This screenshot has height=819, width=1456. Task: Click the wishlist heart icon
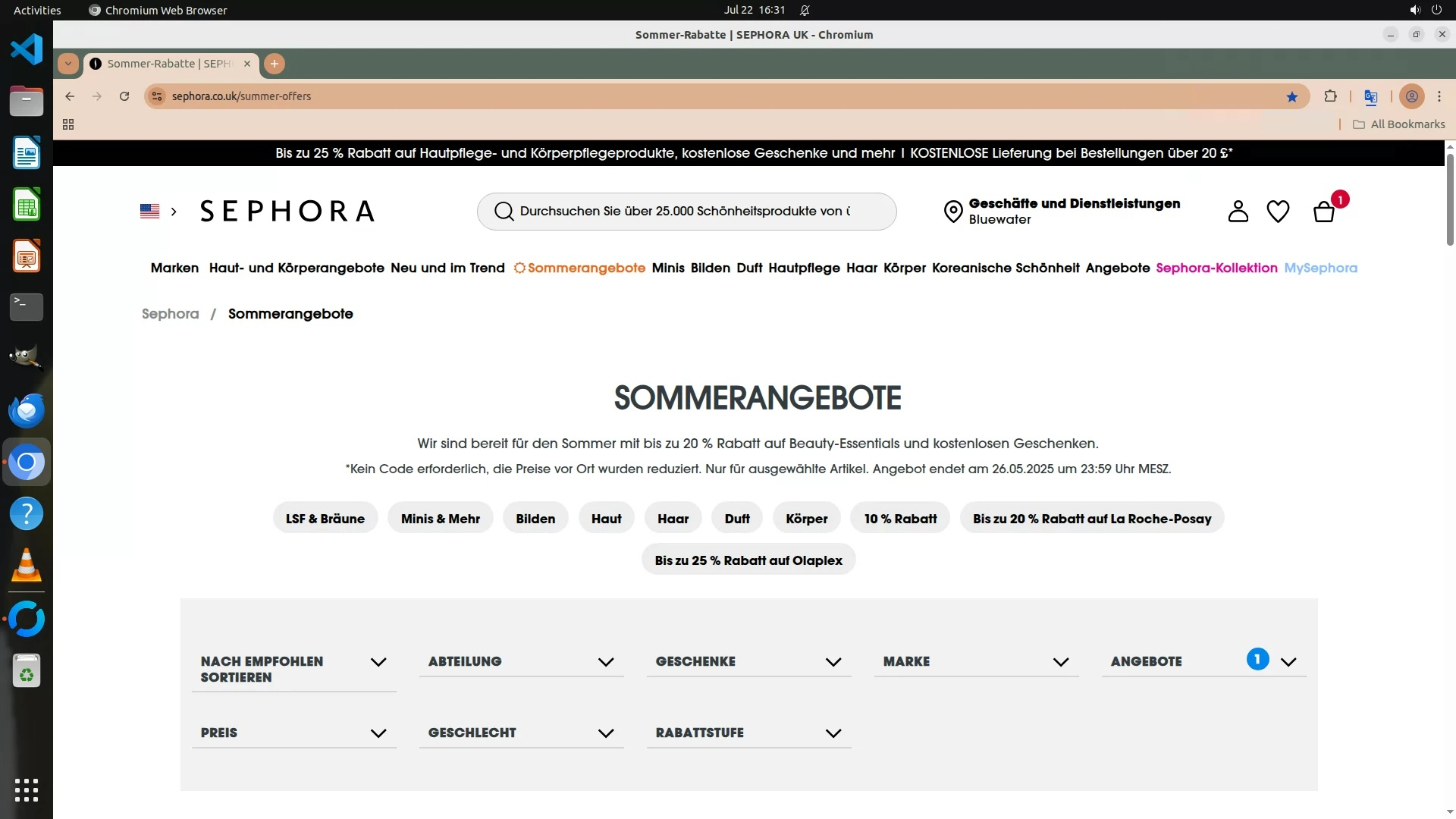click(1278, 212)
